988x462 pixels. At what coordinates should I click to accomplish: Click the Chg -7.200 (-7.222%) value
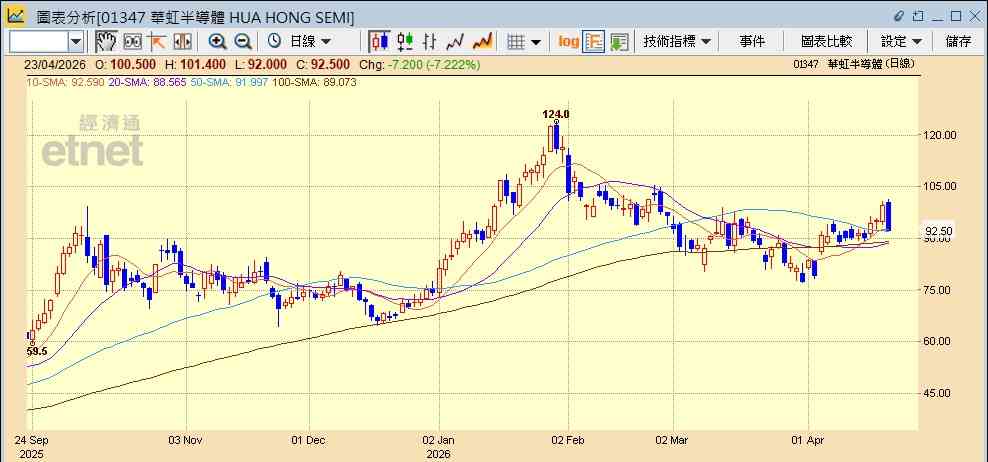[420, 64]
